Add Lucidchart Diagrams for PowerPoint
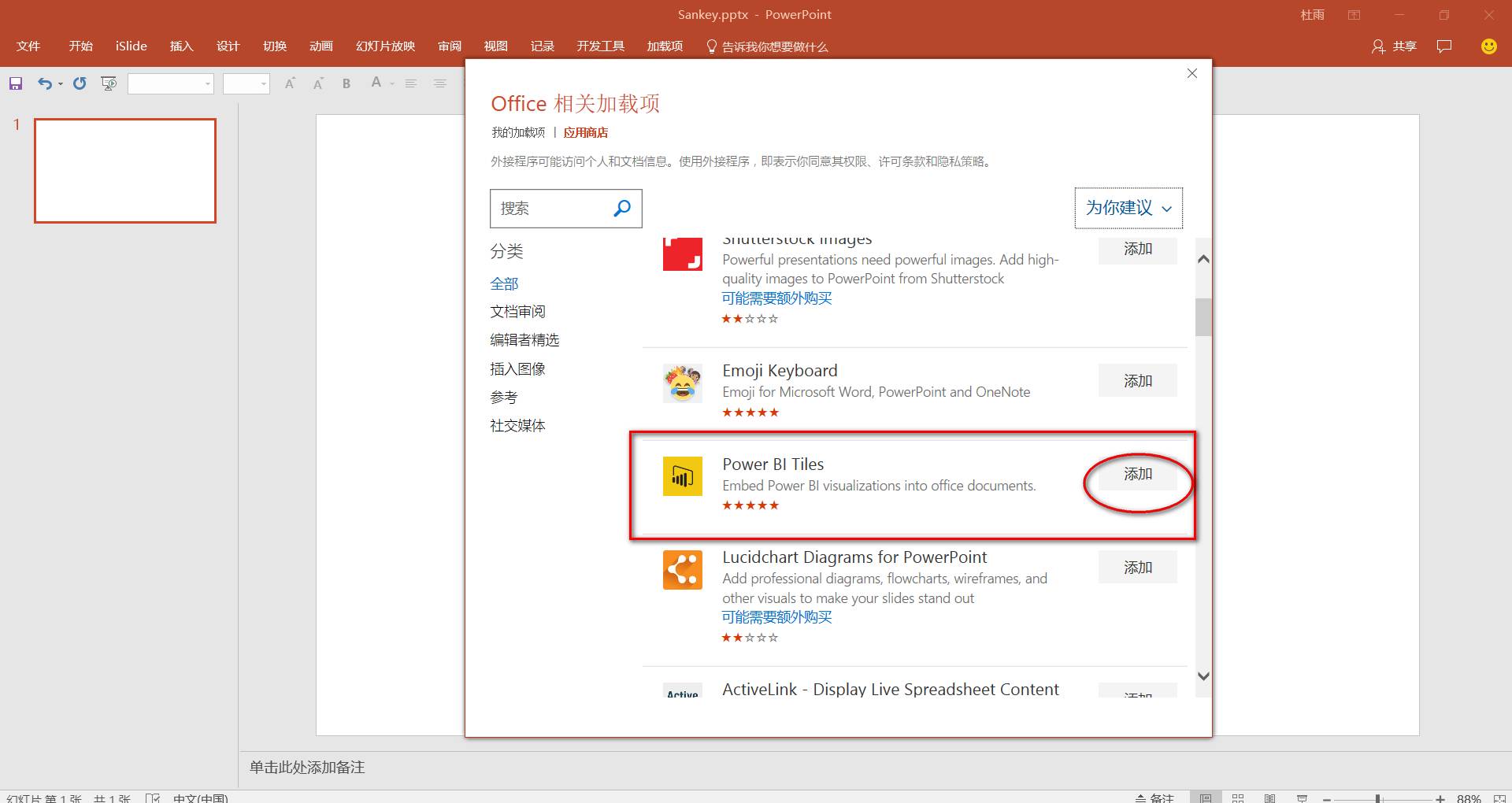This screenshot has height=803, width=1512. pos(1138,568)
